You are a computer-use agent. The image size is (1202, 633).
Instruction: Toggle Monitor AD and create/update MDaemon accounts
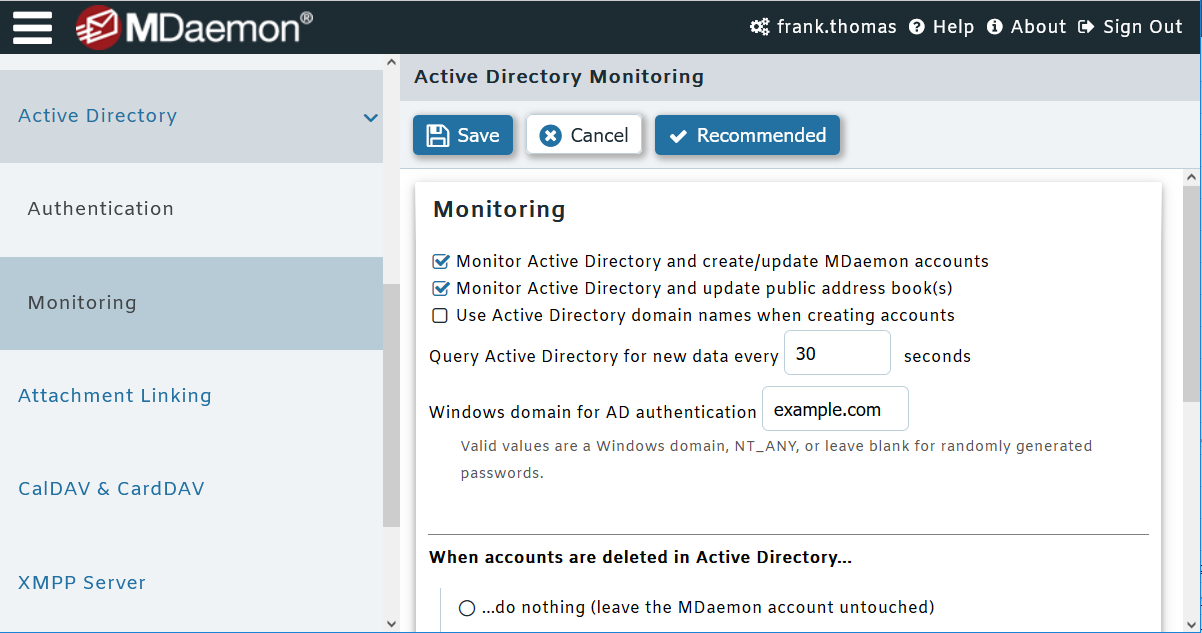440,262
